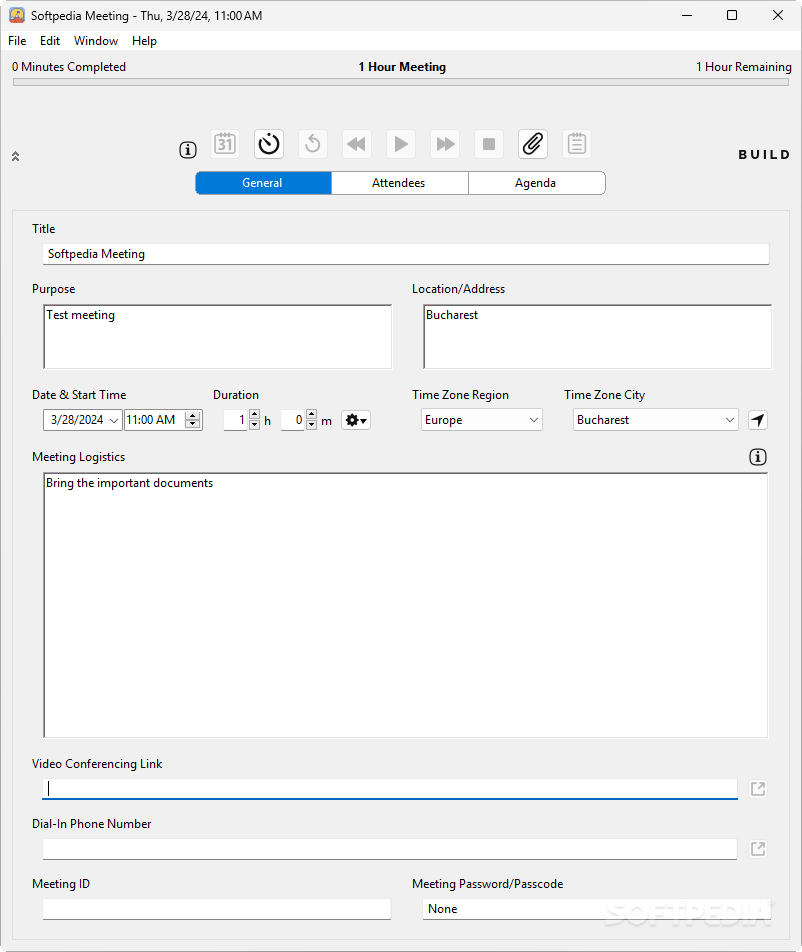Open dial-in phone number external icon

pyautogui.click(x=758, y=848)
